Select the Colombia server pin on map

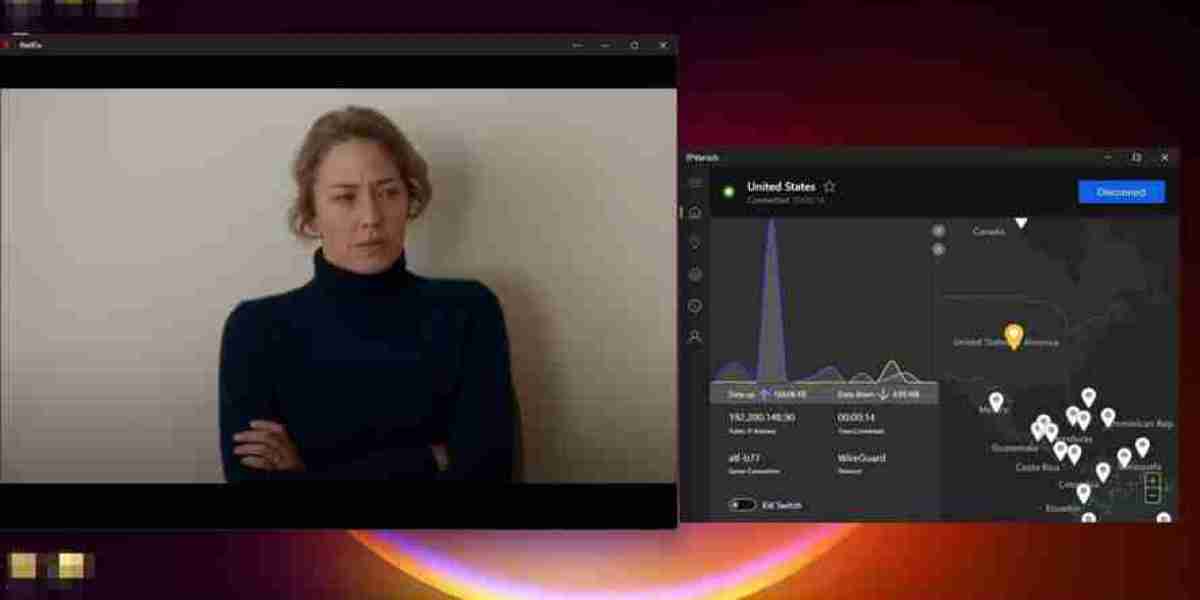click(1083, 492)
